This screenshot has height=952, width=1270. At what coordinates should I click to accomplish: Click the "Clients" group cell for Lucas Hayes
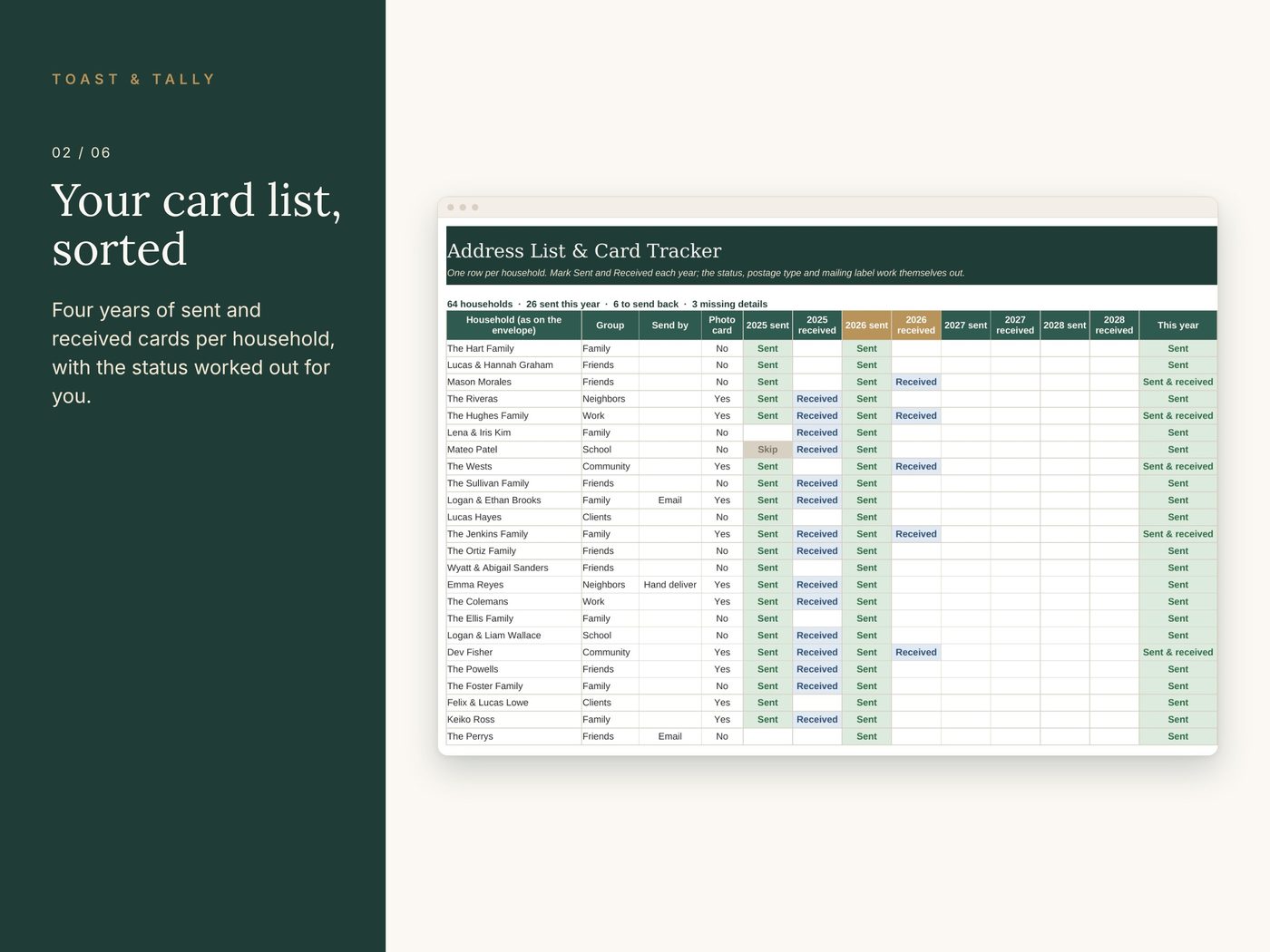coord(610,518)
